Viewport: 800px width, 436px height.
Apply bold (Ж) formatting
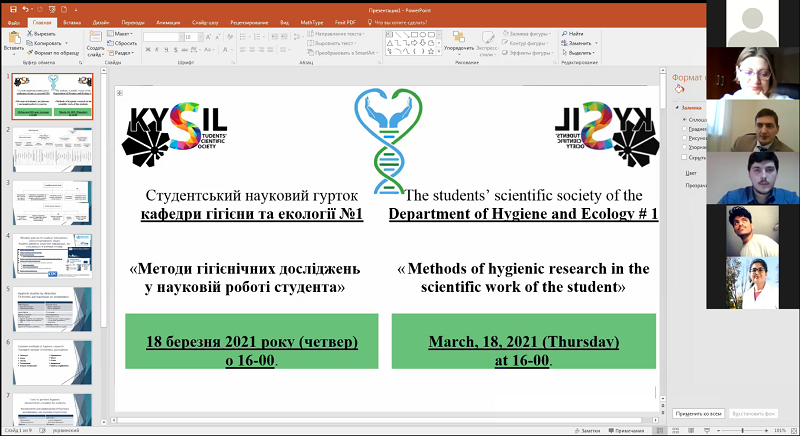pos(148,49)
